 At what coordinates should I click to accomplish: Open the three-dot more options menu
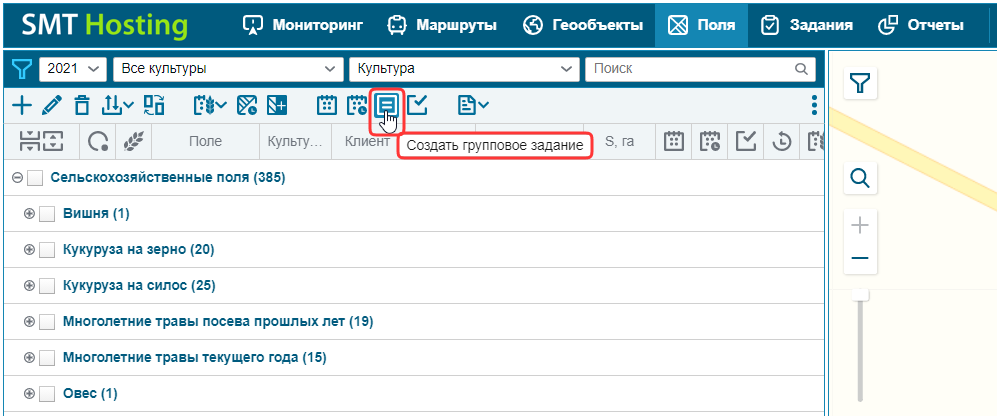(x=815, y=105)
